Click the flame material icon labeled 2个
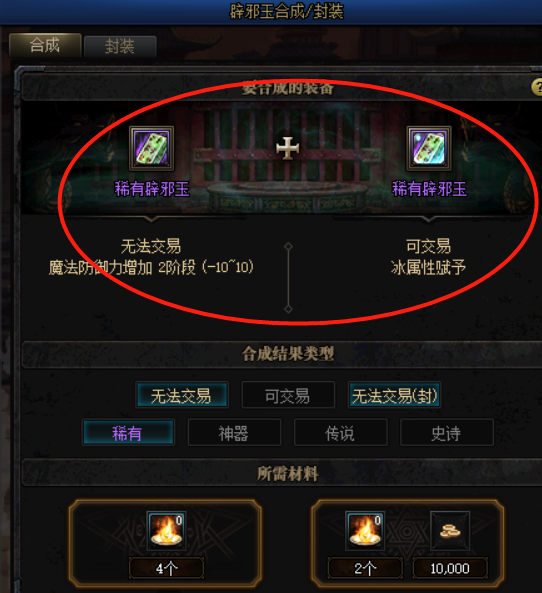The height and width of the screenshot is (593, 542). (365, 531)
